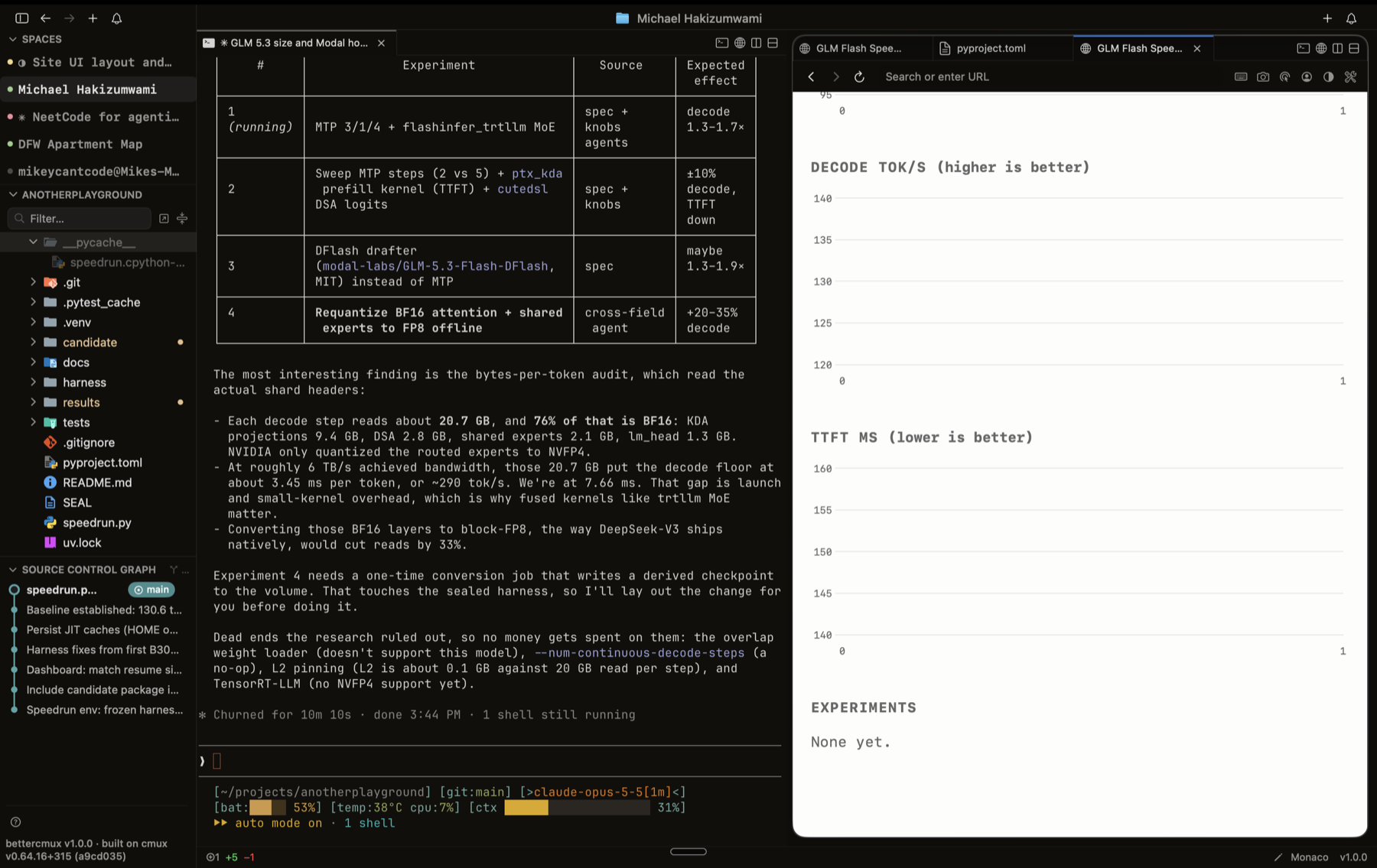The width and height of the screenshot is (1377, 868).
Task: Click the ctx usage progress bar
Action: coord(577,808)
